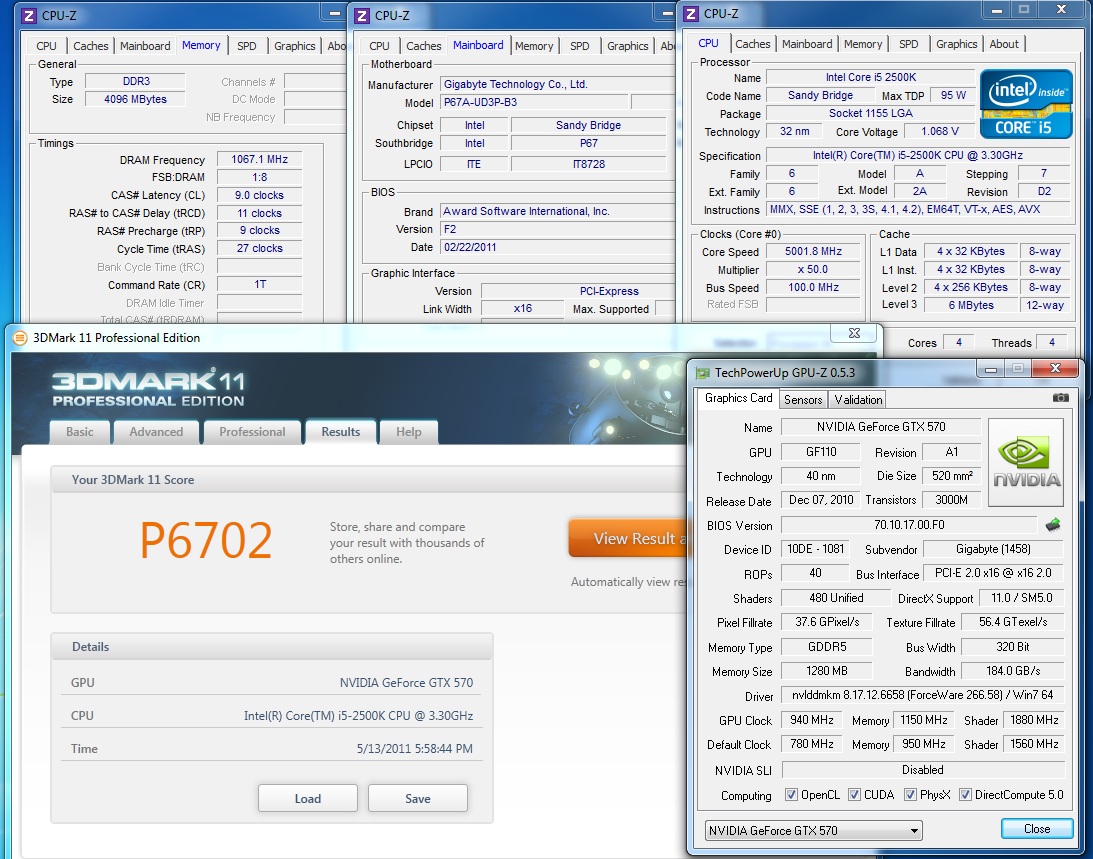Click the GPU Clock value 940 MHz
The width and height of the screenshot is (1093, 859).
(x=811, y=720)
